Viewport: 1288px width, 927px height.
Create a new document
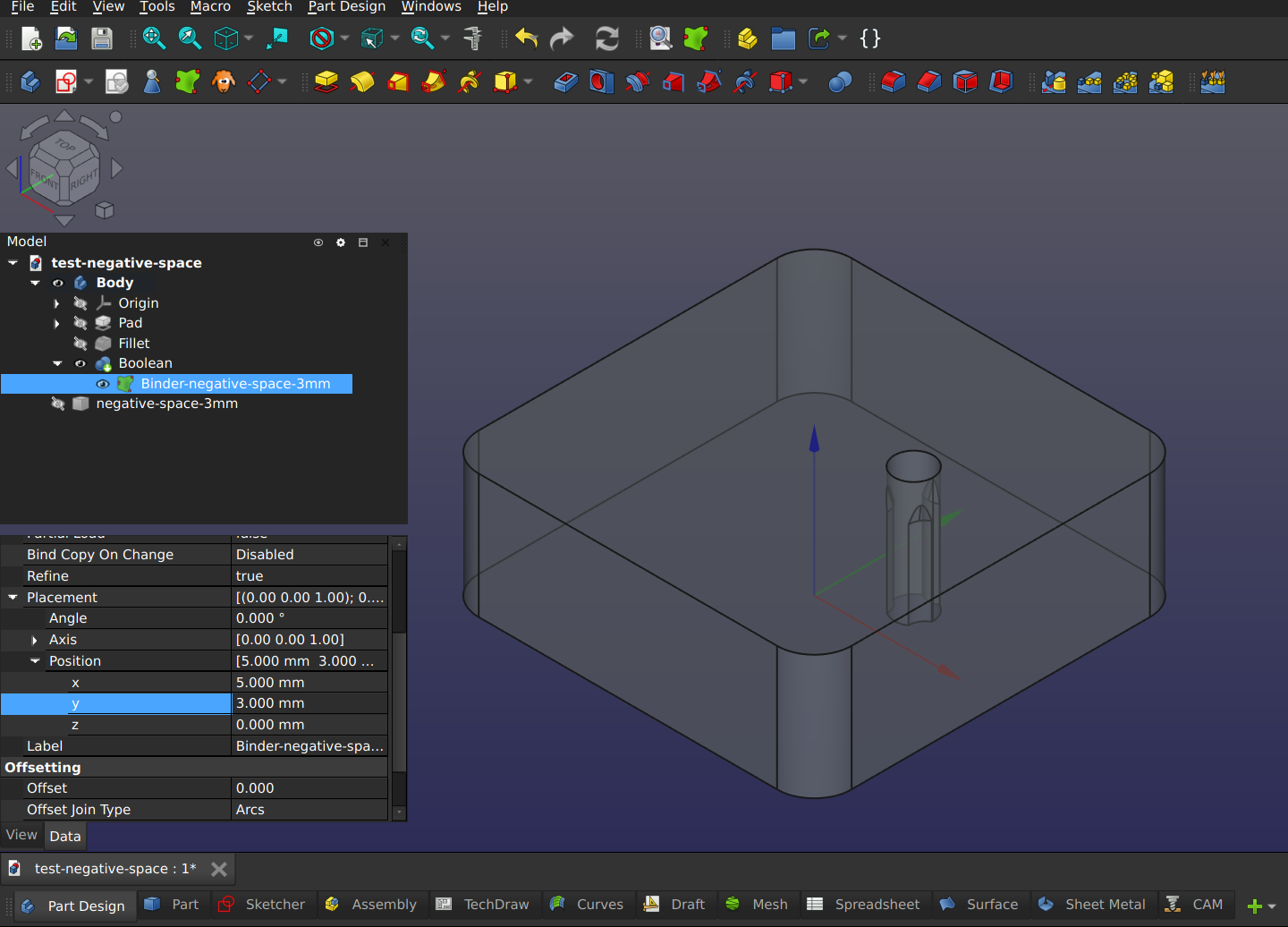click(x=31, y=38)
